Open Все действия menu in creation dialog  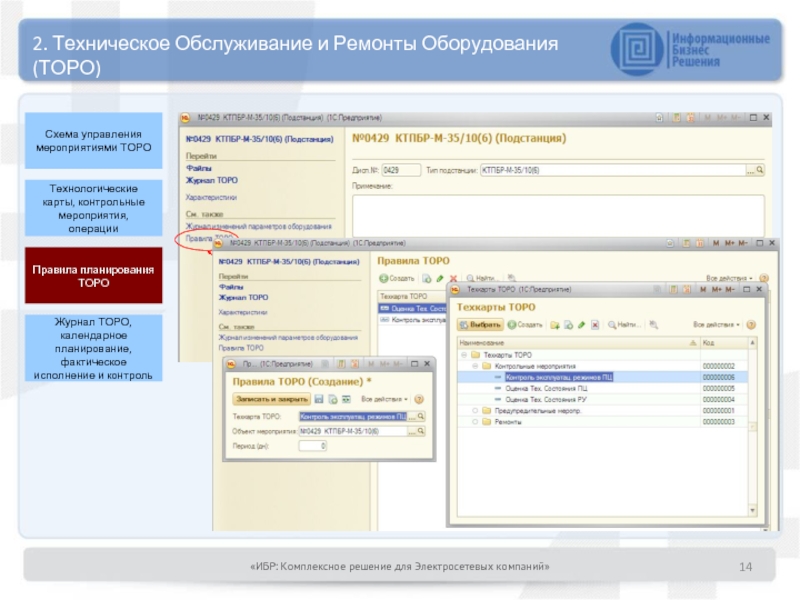[385, 398]
